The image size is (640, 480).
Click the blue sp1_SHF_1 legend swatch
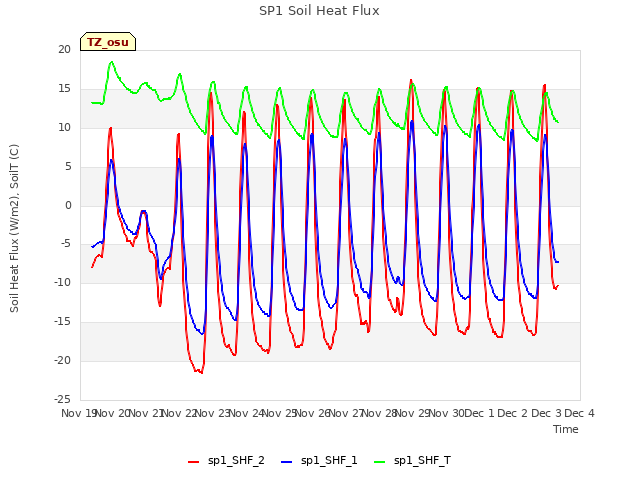[x=287, y=462]
